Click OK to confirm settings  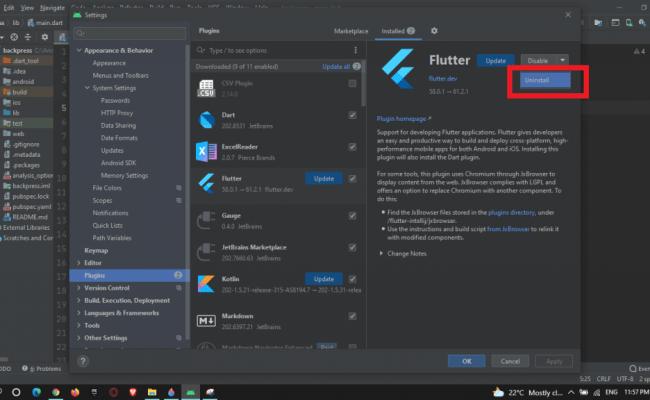(x=466, y=361)
